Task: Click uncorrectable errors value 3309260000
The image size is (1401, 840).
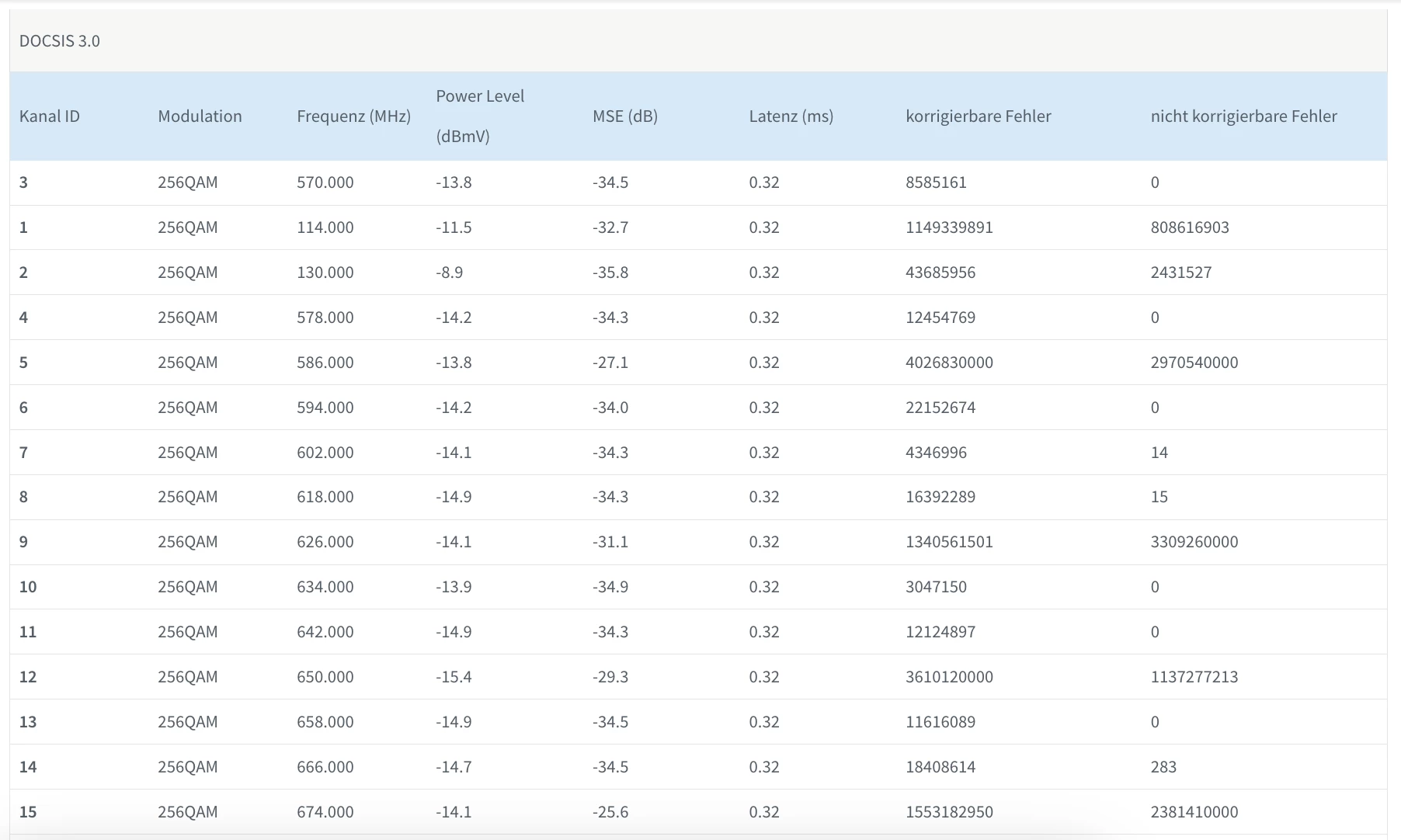Action: (x=1194, y=542)
